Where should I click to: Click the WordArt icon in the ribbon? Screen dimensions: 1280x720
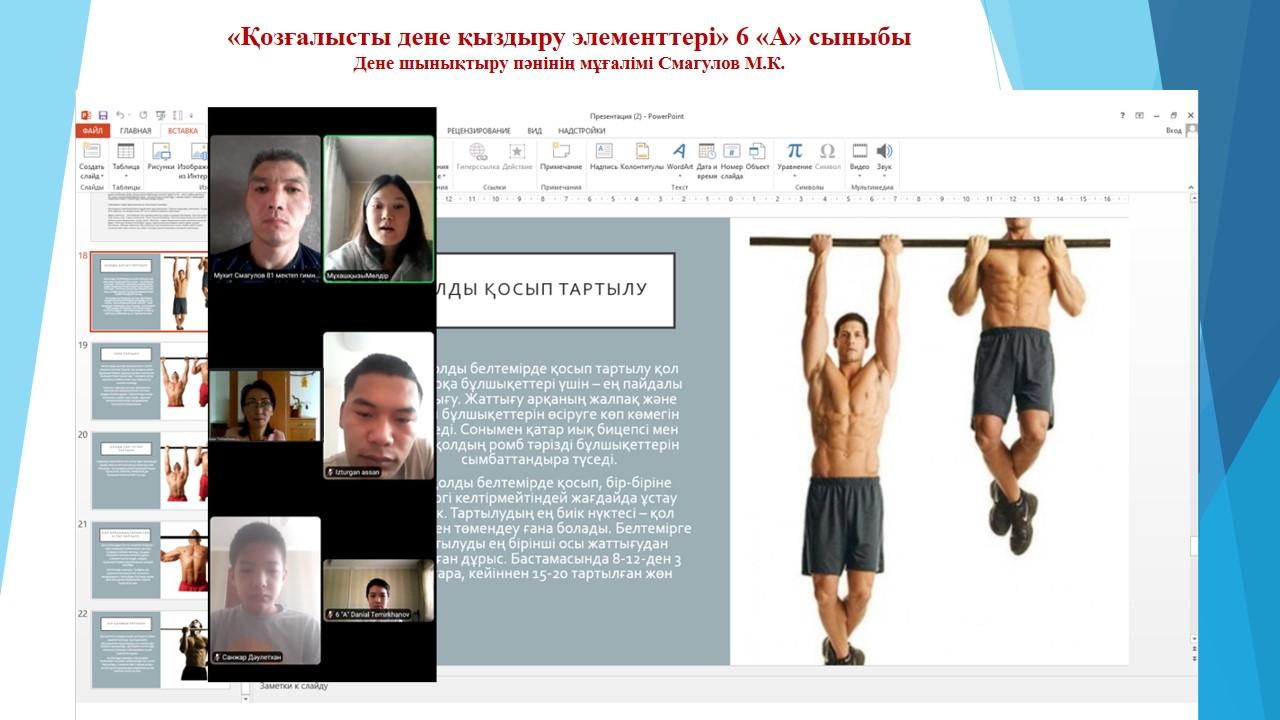tap(679, 152)
